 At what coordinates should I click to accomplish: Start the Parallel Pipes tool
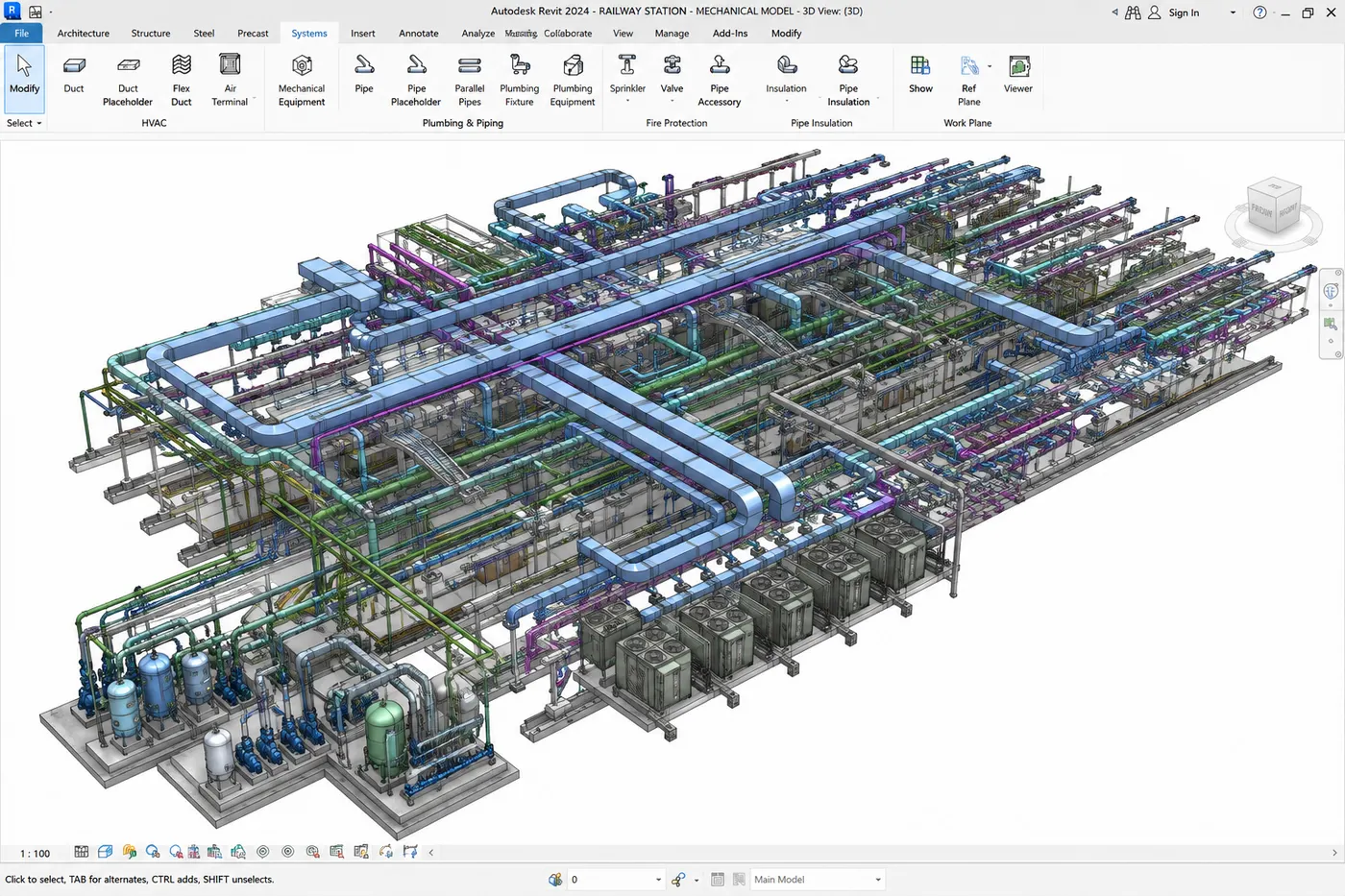coord(470,81)
